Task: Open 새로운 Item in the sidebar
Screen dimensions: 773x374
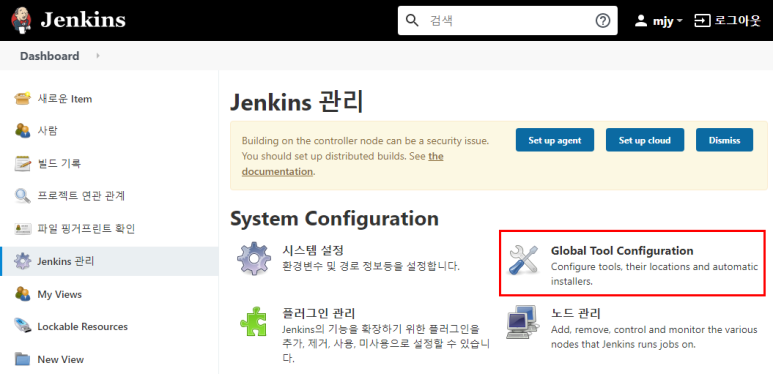Action: pos(65,99)
